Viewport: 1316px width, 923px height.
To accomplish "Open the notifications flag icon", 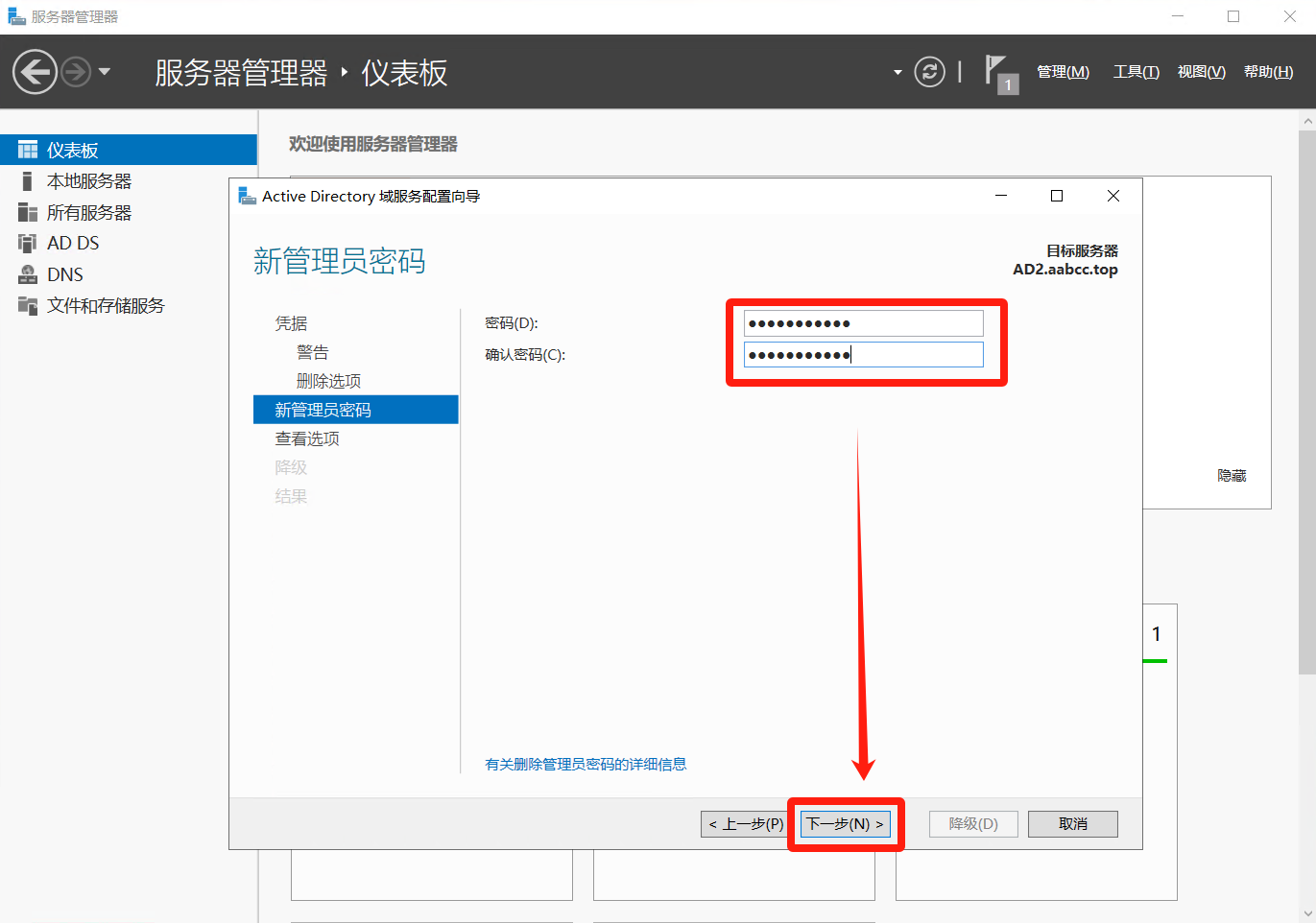I will (998, 72).
